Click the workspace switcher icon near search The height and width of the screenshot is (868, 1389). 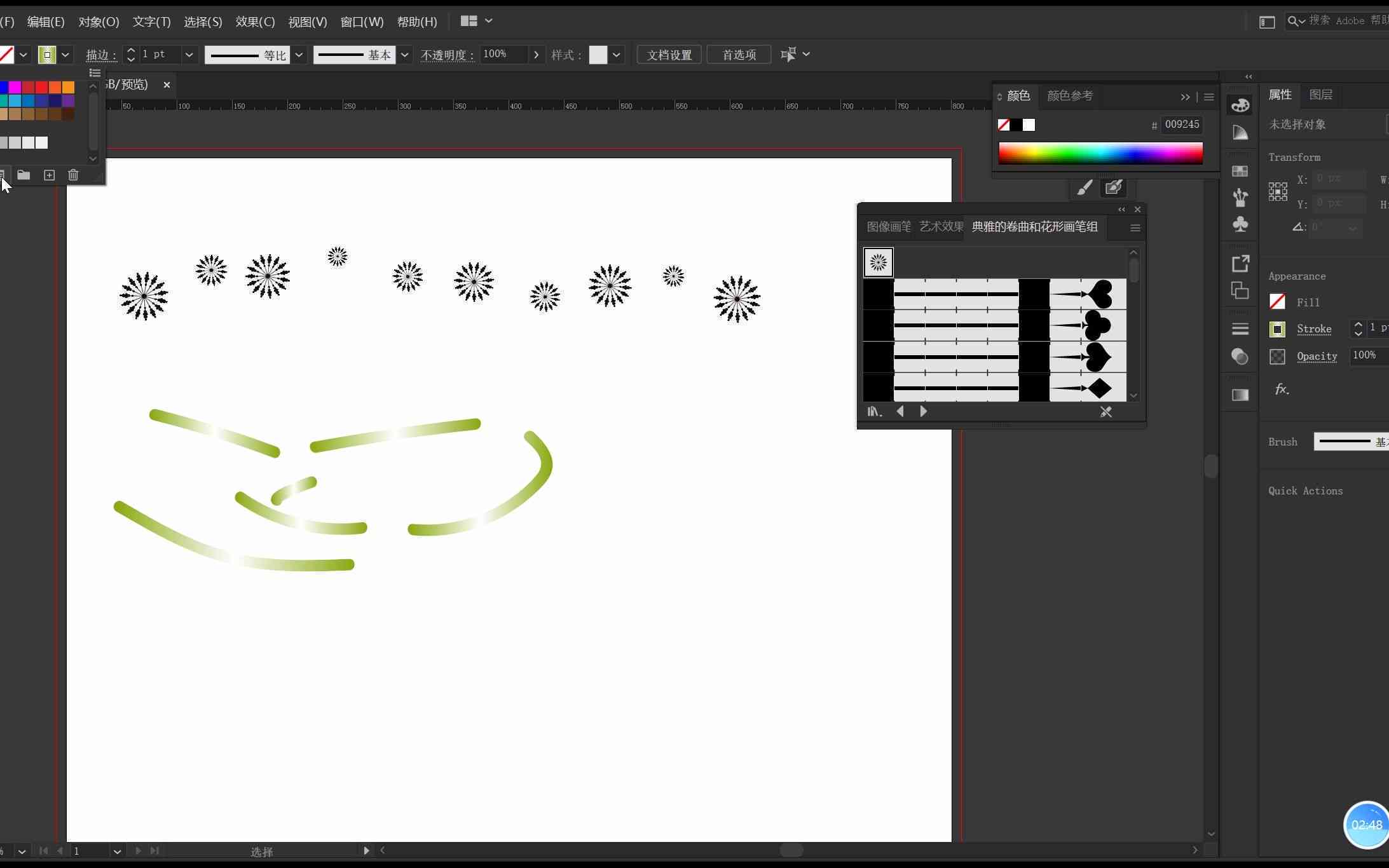tap(1266, 22)
